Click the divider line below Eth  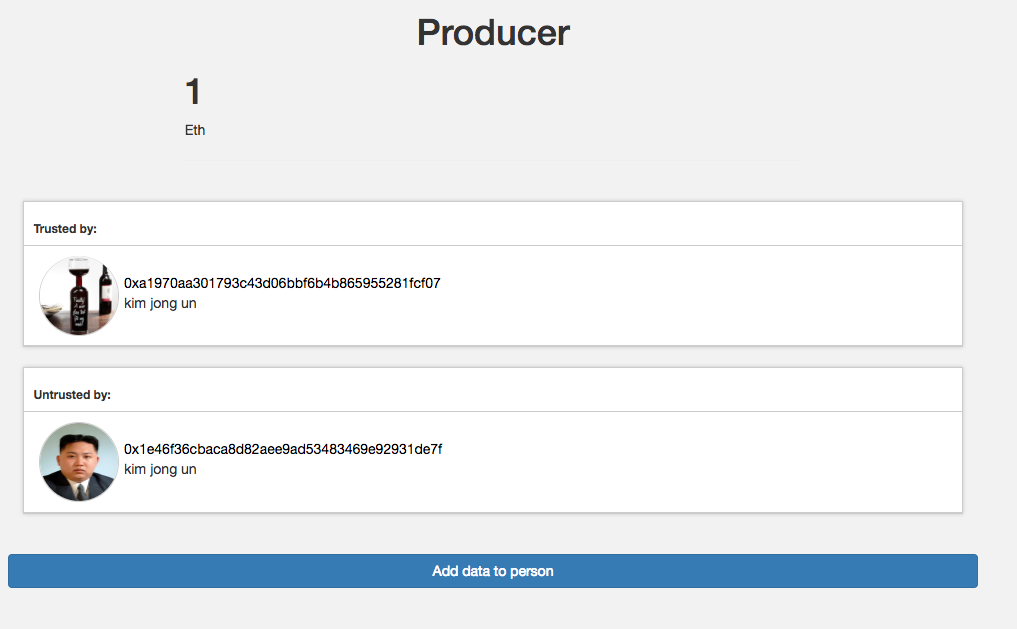tap(492, 160)
